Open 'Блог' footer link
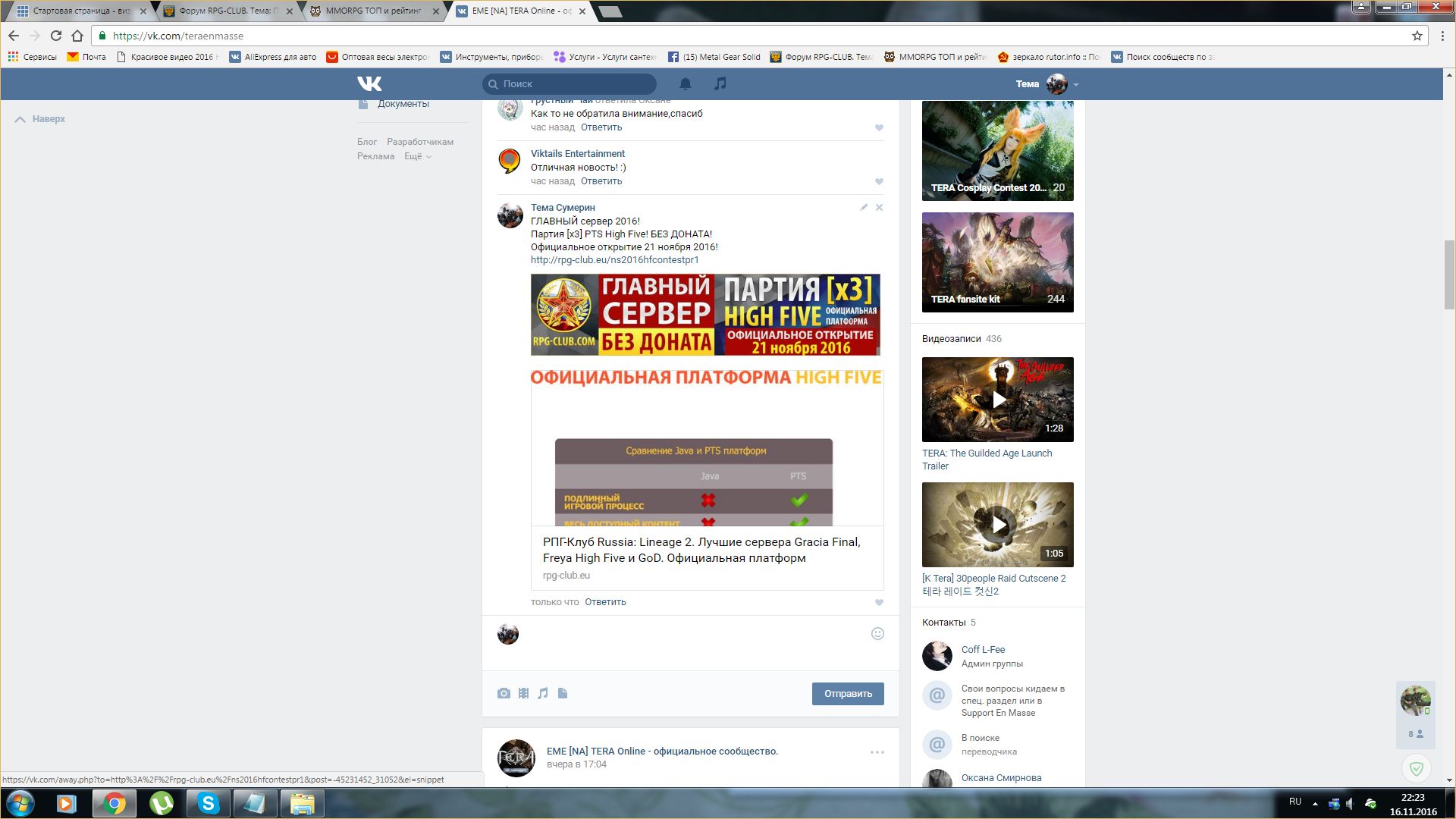Viewport: 1456px width, 819px height. tap(367, 142)
